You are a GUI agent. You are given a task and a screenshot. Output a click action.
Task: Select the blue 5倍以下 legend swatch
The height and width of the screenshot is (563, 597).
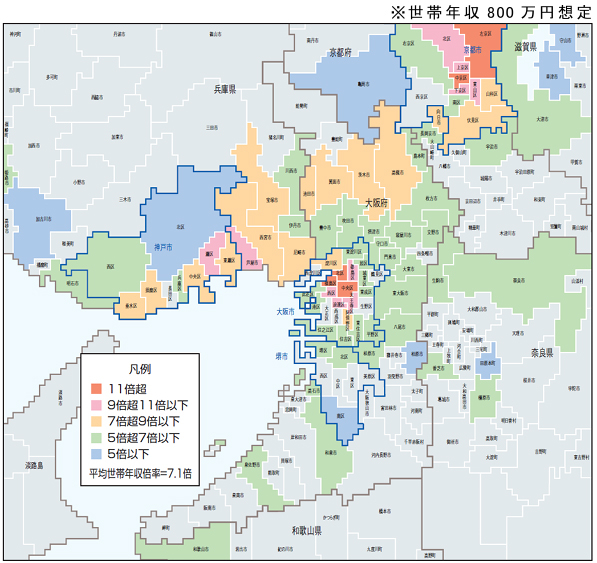tap(96, 454)
